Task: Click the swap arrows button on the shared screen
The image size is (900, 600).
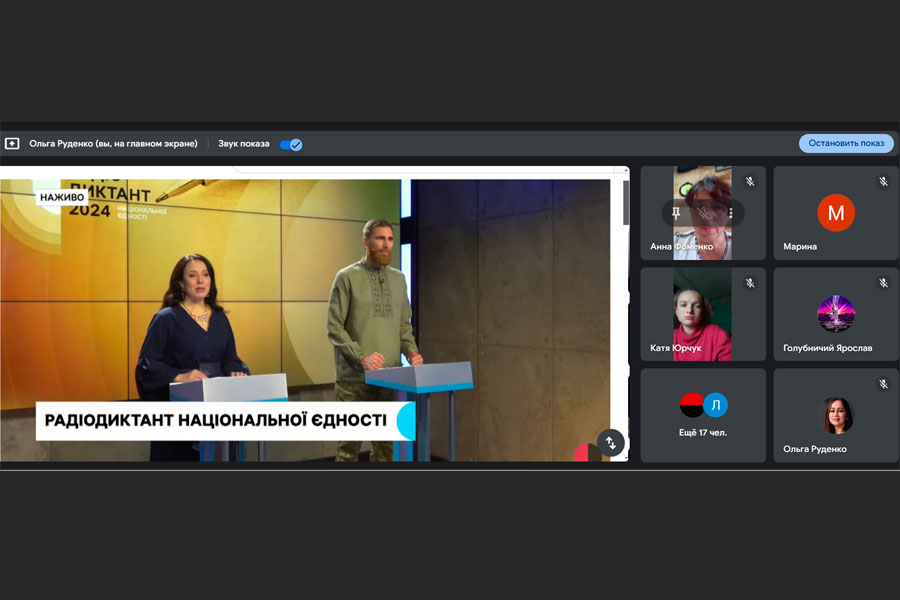Action: (611, 442)
